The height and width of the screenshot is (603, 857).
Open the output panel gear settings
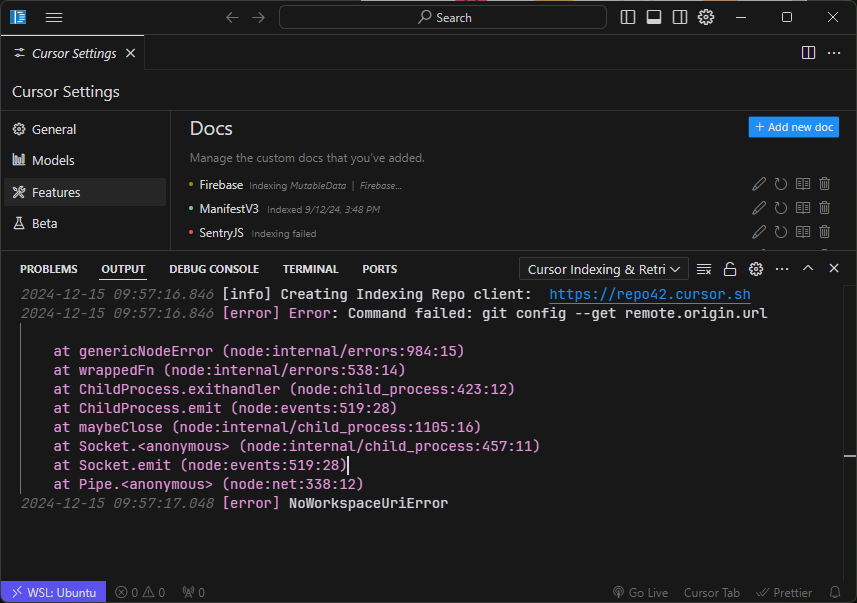756,269
